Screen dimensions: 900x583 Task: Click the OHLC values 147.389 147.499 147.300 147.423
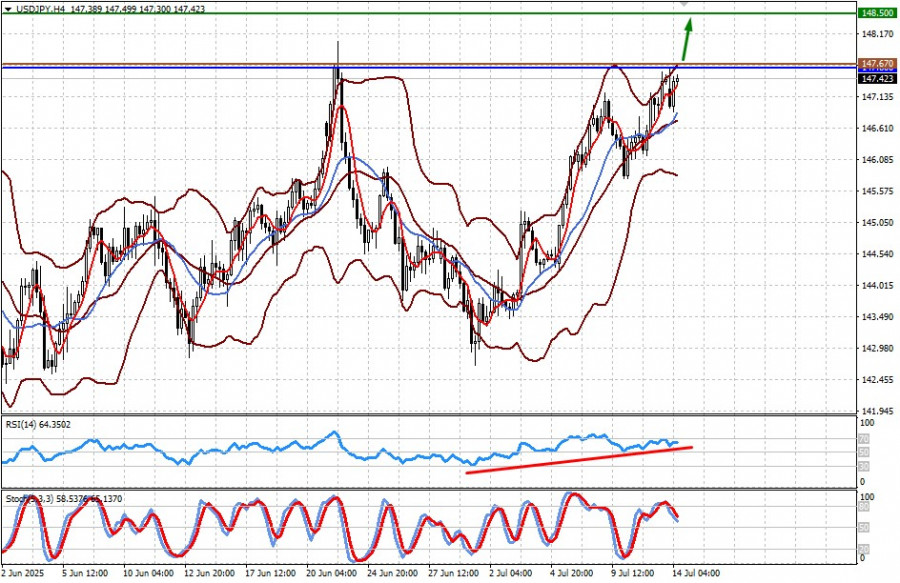point(138,9)
